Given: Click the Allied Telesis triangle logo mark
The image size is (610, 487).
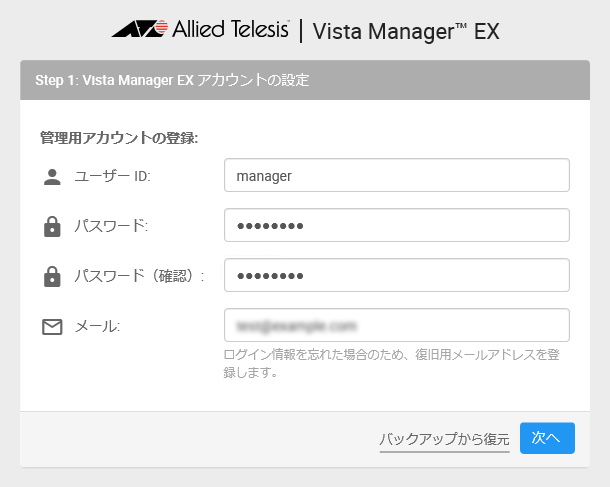Looking at the screenshot, I should pyautogui.click(x=138, y=30).
